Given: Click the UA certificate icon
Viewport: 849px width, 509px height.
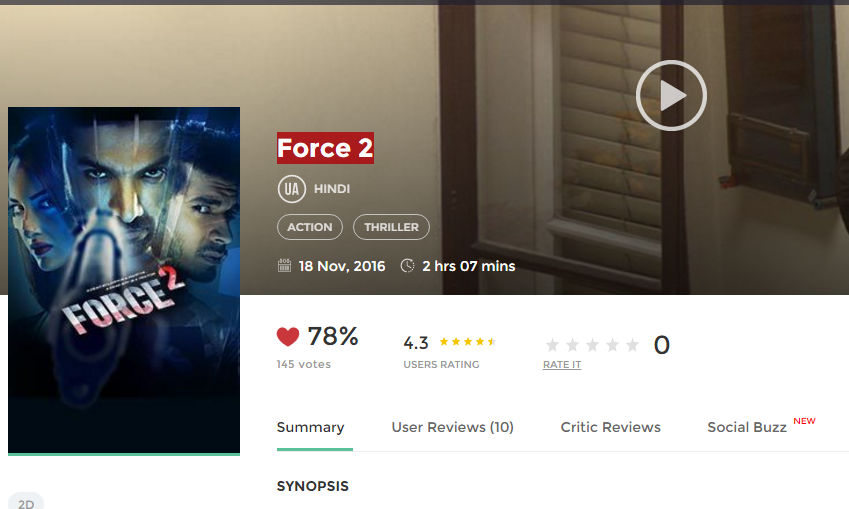Looking at the screenshot, I should [x=291, y=188].
